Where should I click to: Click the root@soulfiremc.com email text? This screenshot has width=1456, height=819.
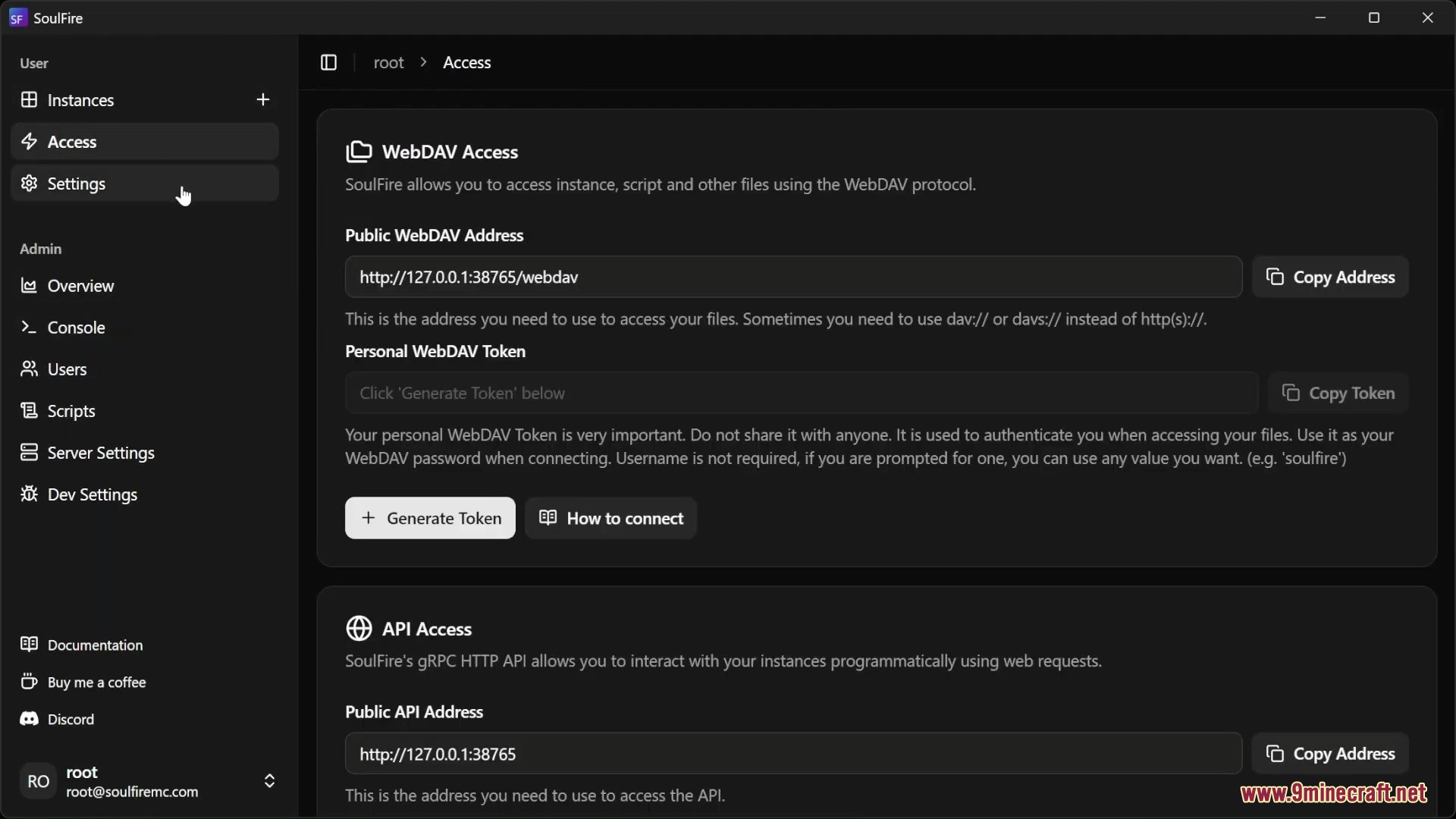132,792
